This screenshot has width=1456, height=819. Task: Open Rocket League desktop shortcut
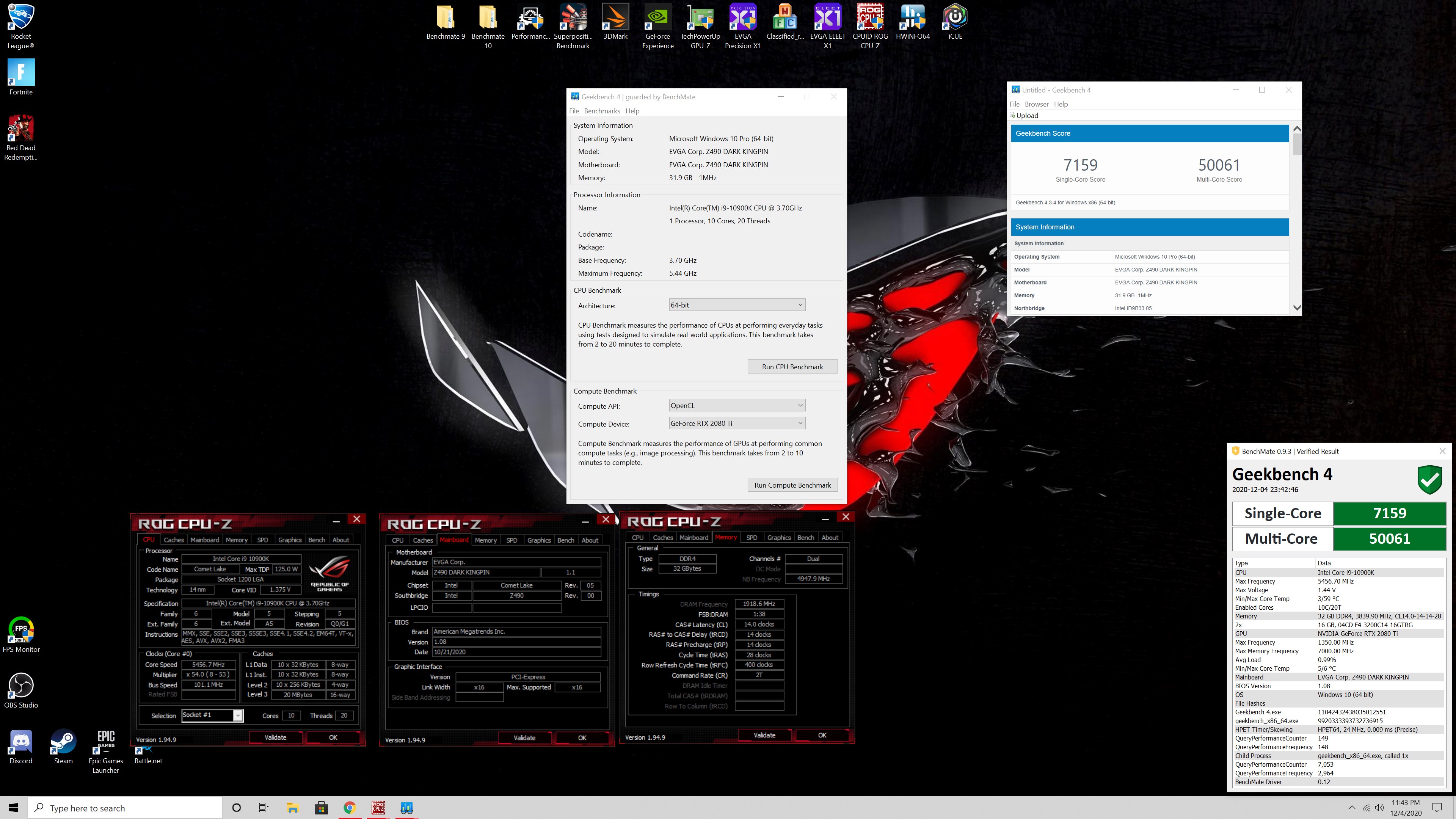[21, 25]
